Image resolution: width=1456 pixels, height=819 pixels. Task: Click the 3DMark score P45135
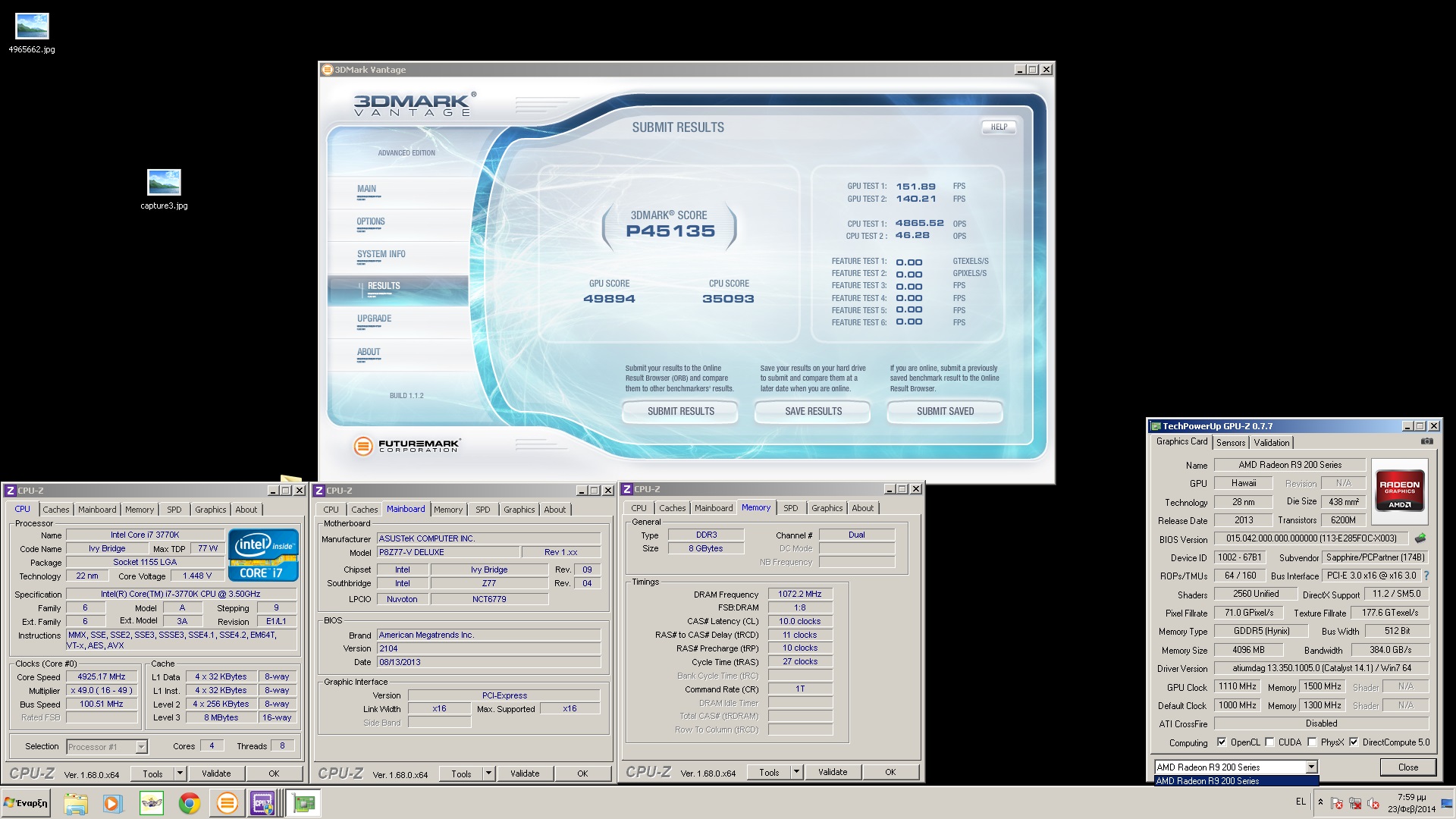(670, 231)
